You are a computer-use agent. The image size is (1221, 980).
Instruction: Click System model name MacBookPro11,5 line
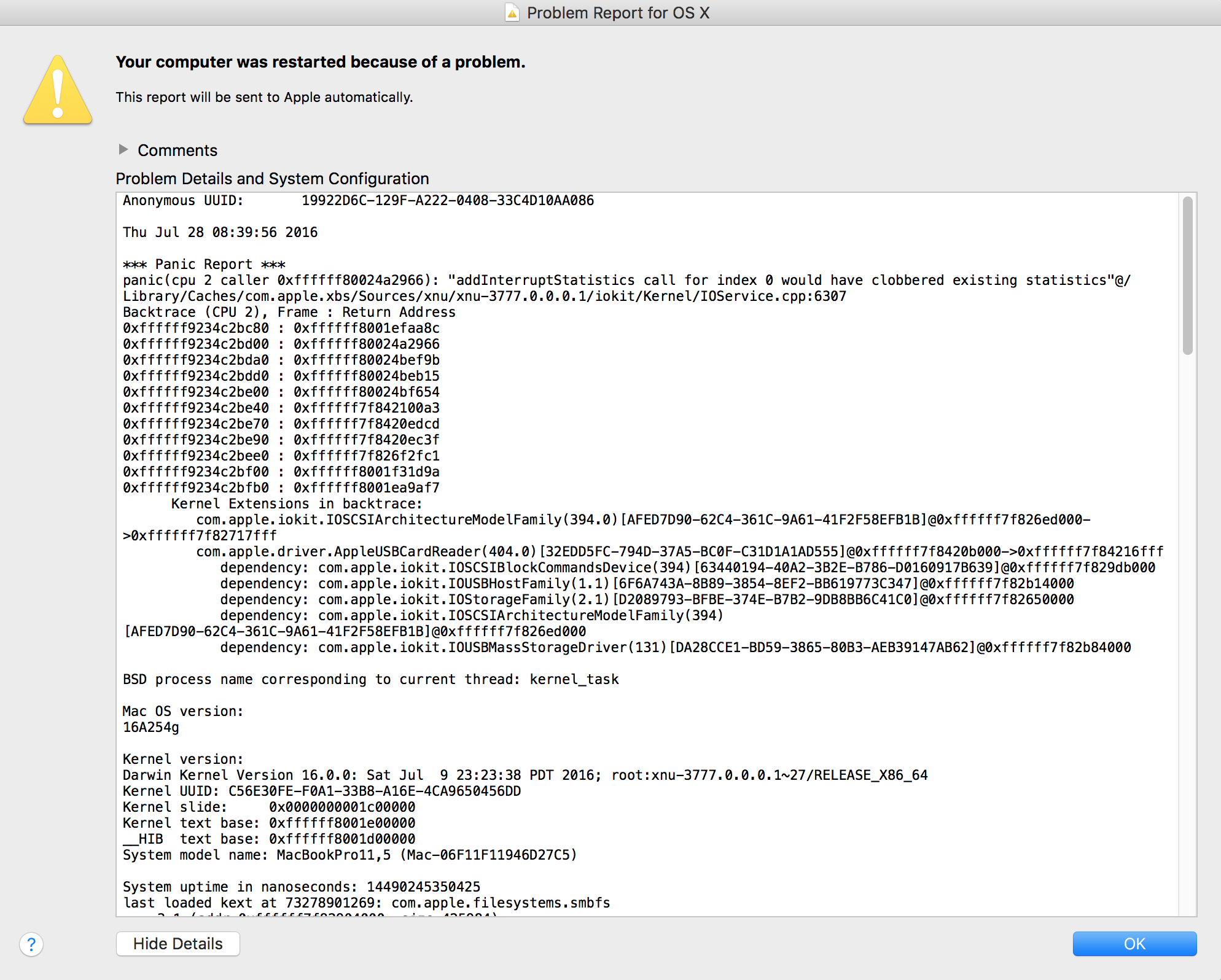[350, 855]
